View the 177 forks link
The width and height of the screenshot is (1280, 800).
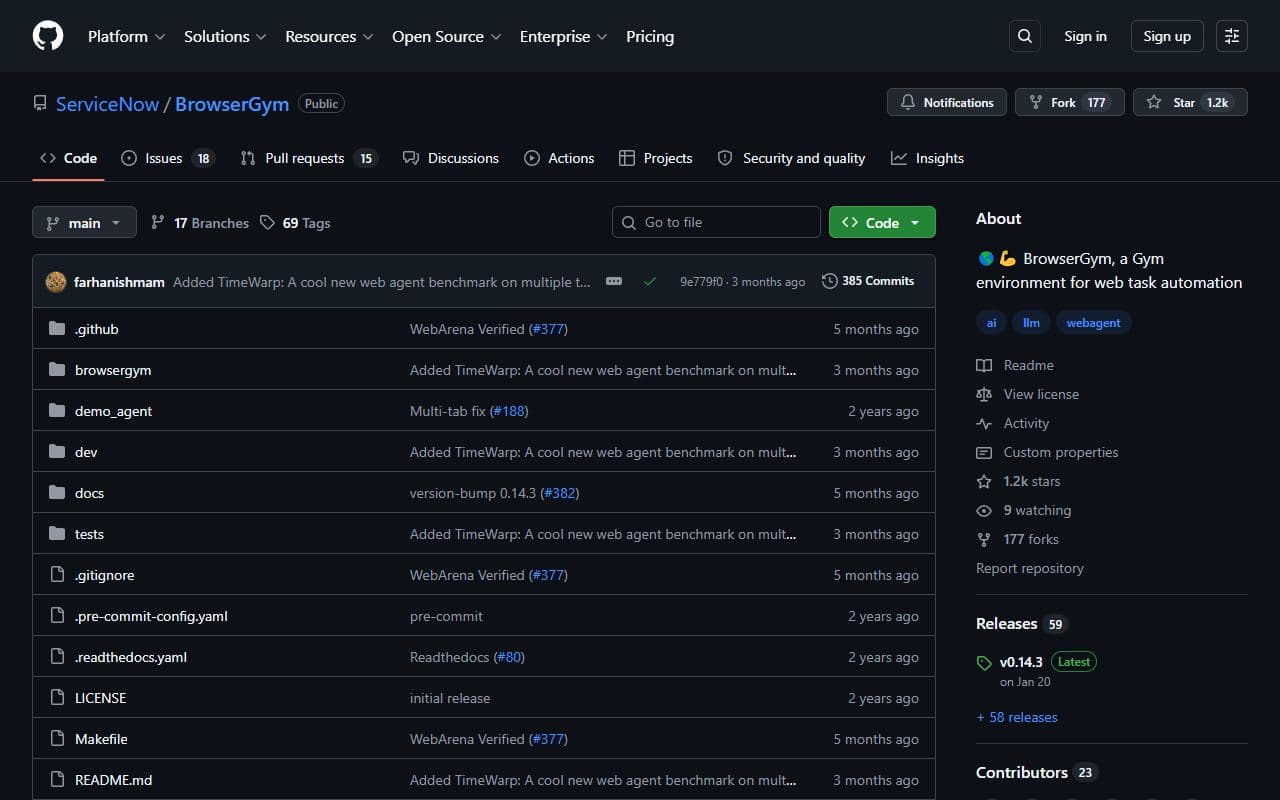(x=1018, y=539)
